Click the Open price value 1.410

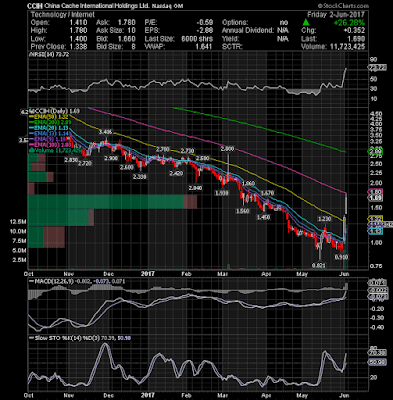click(x=78, y=23)
